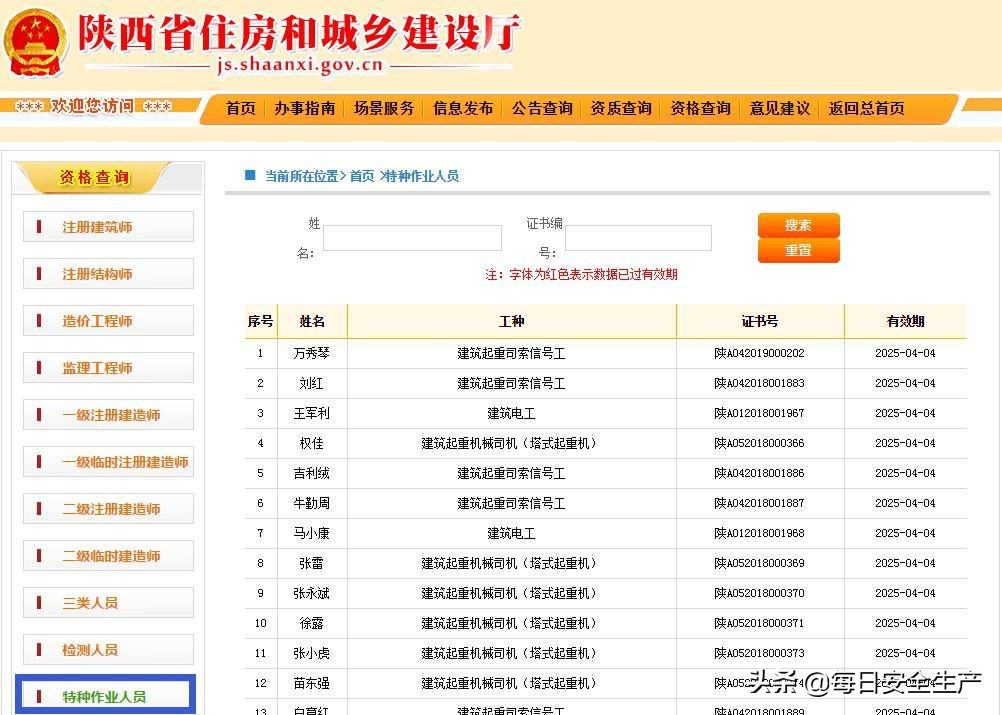Open the 首页 menu item in top navigation
The width and height of the screenshot is (1002, 715).
point(239,108)
